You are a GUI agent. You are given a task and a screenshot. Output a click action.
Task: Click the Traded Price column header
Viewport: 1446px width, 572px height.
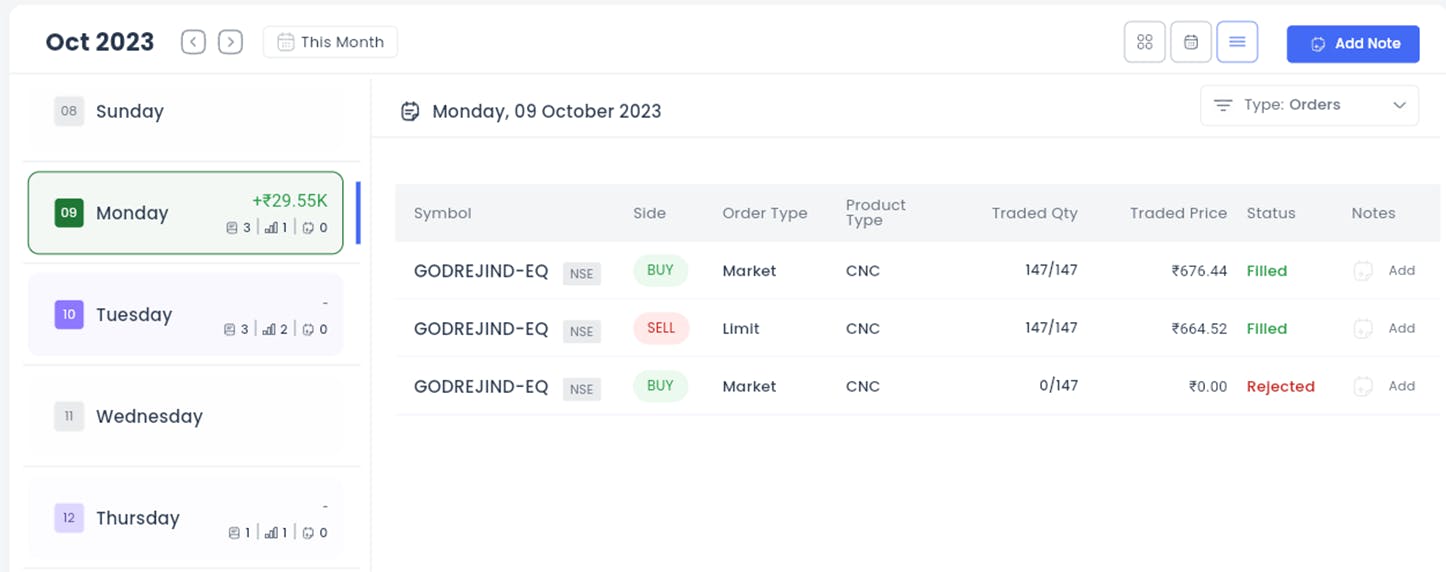coord(1178,213)
